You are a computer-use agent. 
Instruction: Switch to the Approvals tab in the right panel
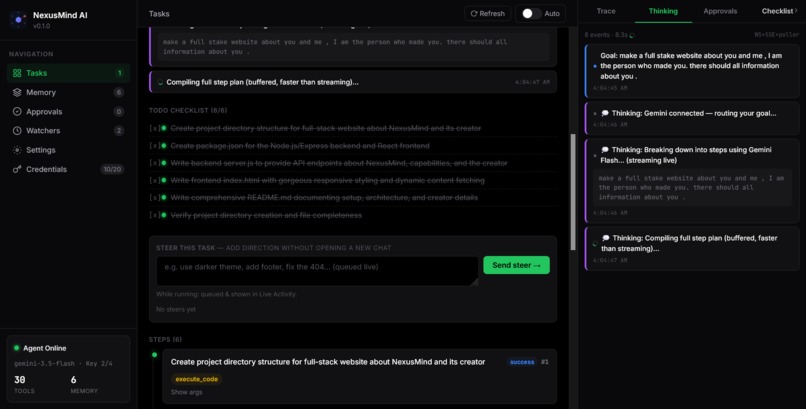(x=720, y=11)
